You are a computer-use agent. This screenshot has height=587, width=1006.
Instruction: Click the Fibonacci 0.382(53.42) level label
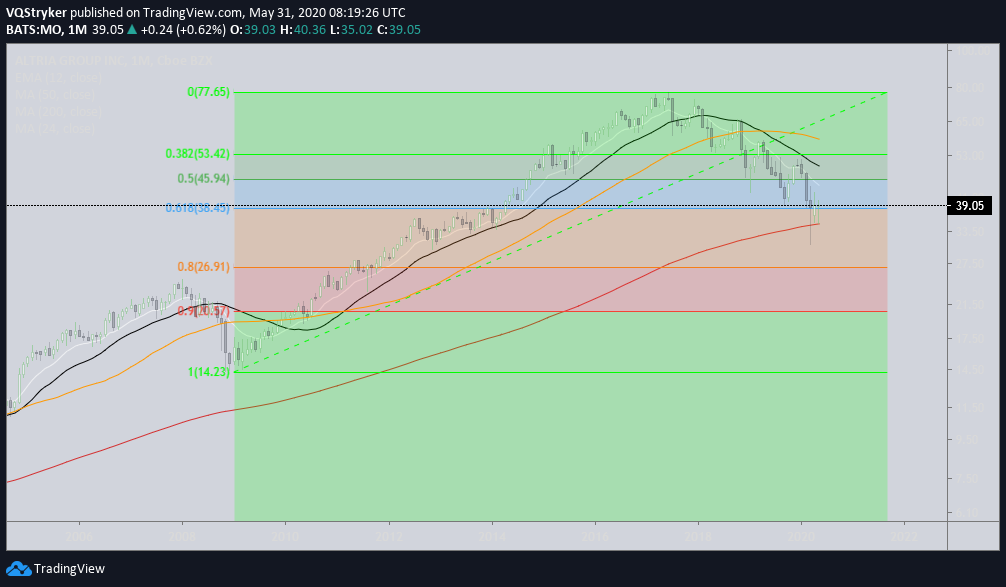[x=198, y=154]
